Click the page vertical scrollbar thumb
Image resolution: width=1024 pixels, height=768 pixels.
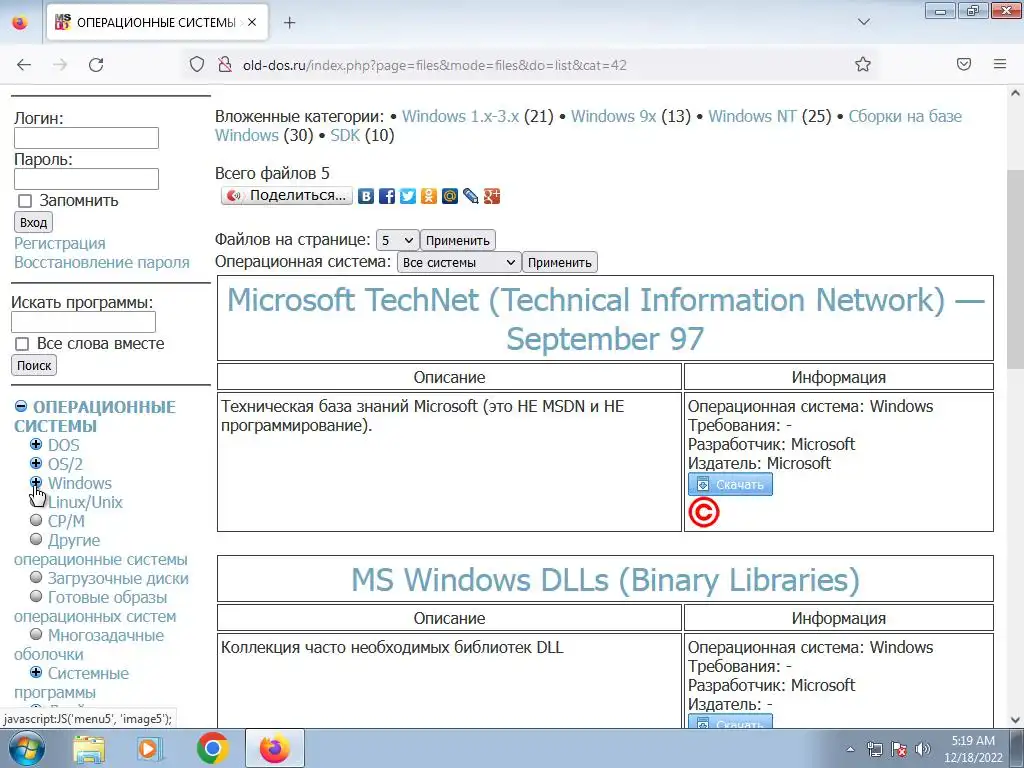coord(1015,269)
